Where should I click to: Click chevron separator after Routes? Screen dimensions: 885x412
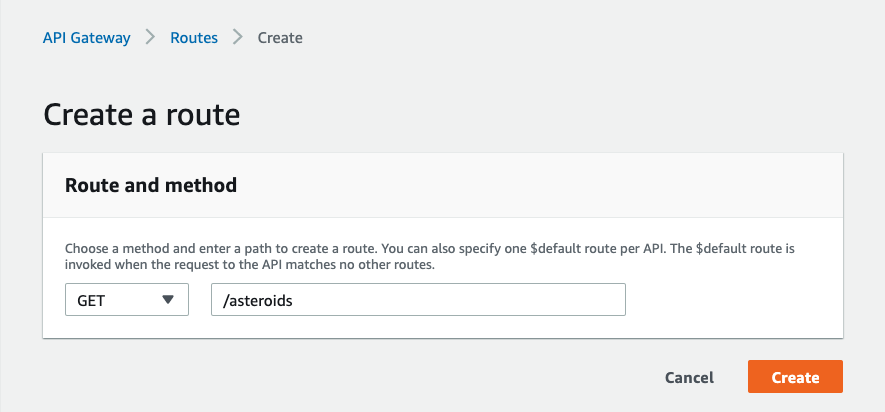click(x=238, y=38)
